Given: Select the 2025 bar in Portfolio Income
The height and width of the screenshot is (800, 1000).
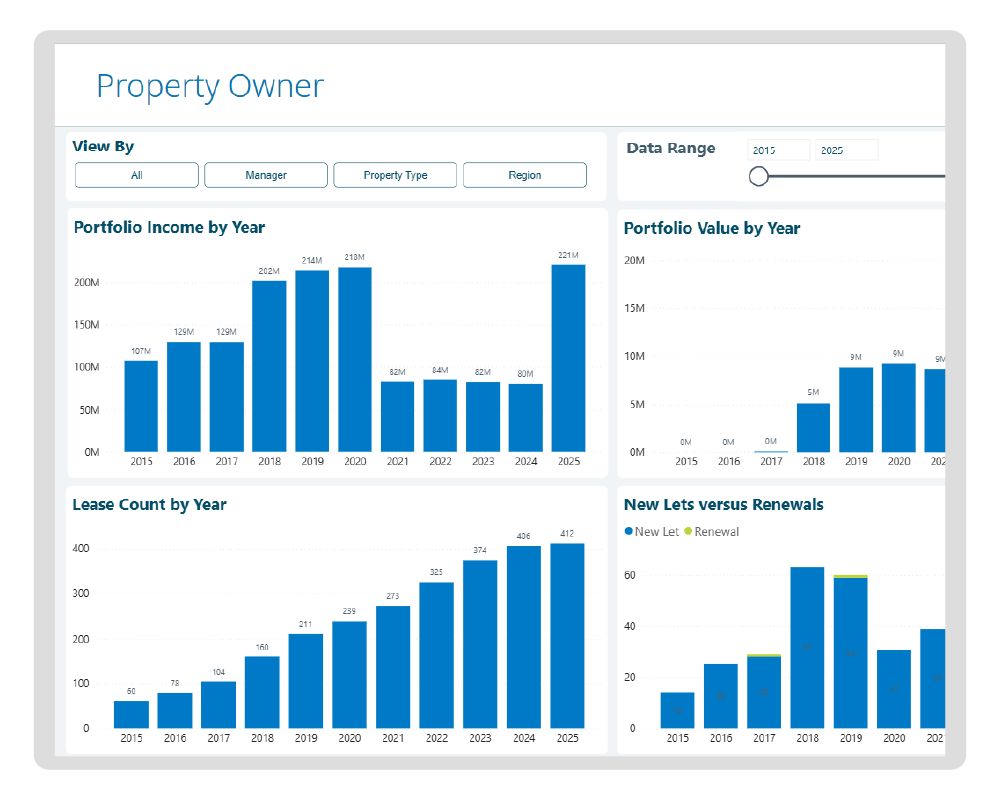Looking at the screenshot, I should click(568, 358).
